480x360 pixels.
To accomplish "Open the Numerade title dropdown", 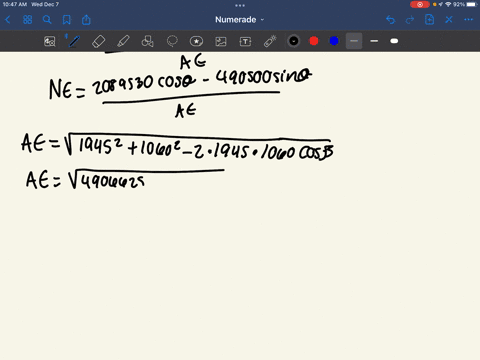I will tap(239, 20).
